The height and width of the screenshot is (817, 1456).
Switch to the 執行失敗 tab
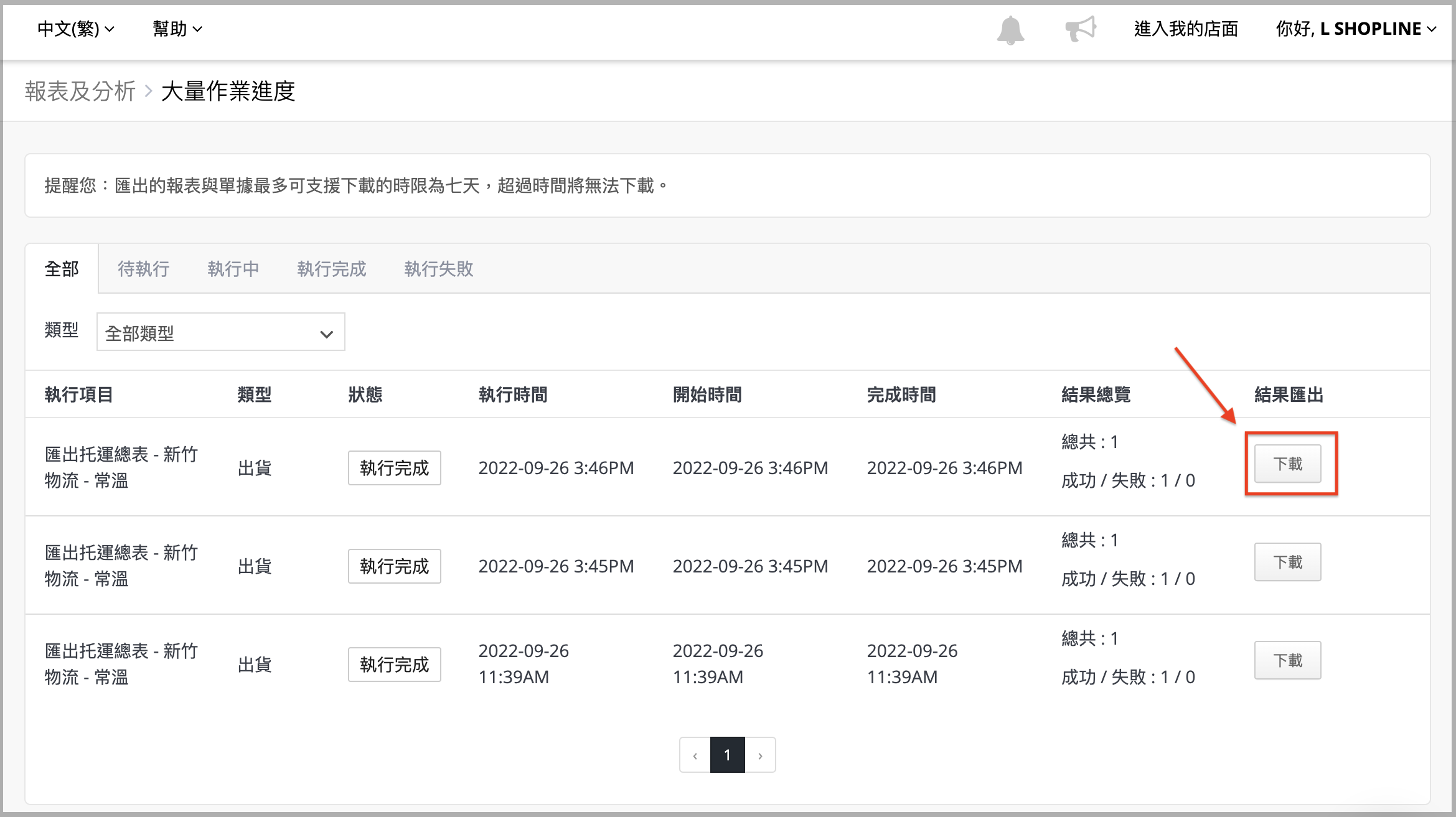[x=439, y=269]
